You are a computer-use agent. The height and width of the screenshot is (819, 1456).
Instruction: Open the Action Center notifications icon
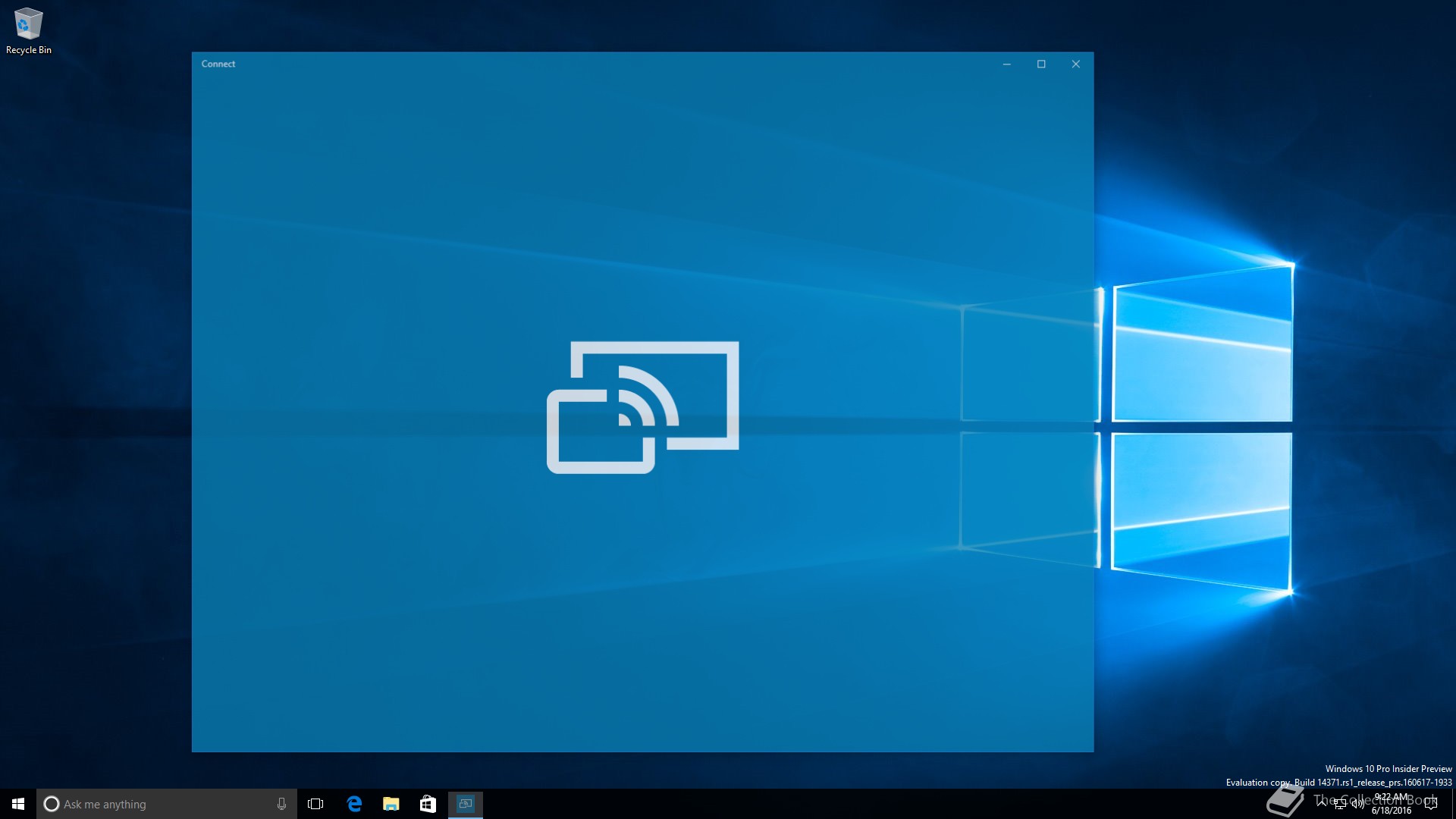click(x=1431, y=804)
